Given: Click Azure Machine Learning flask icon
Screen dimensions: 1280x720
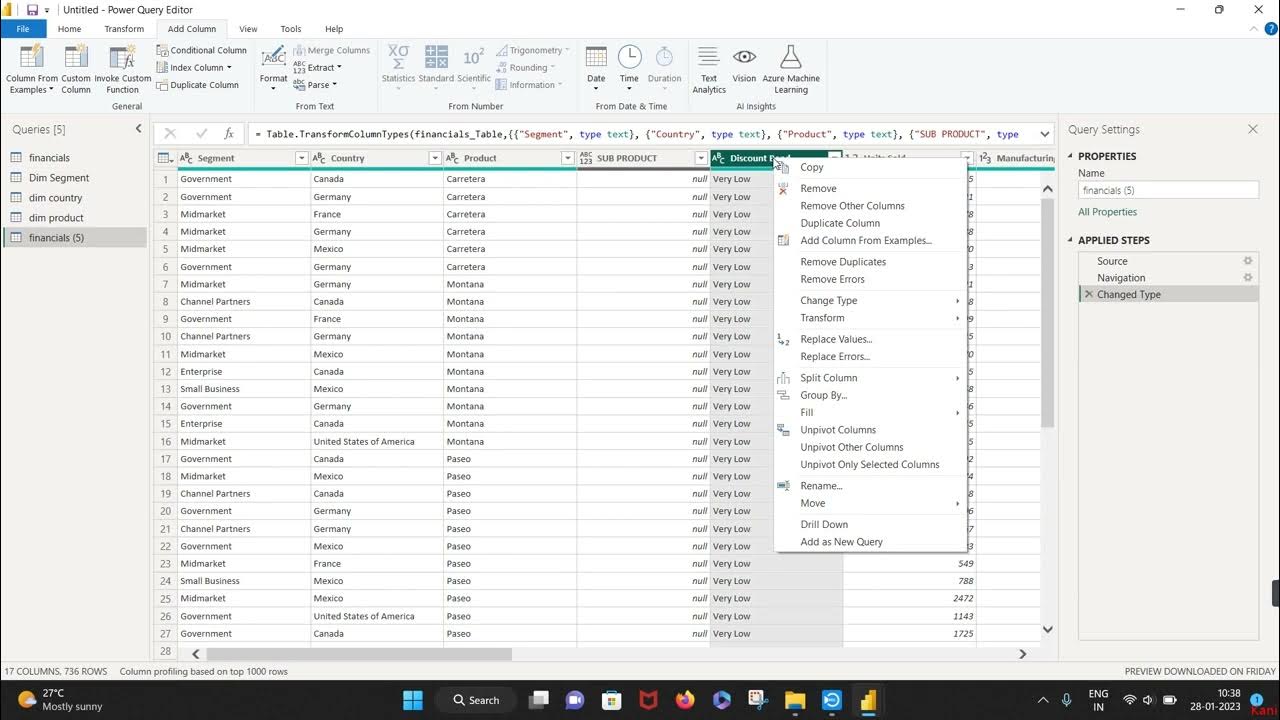Looking at the screenshot, I should 790,57.
